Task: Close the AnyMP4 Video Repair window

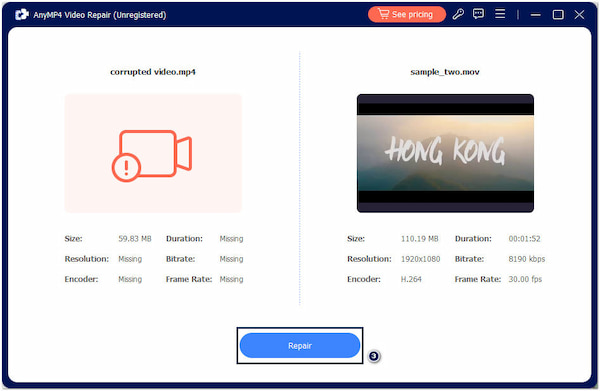Action: [x=579, y=15]
